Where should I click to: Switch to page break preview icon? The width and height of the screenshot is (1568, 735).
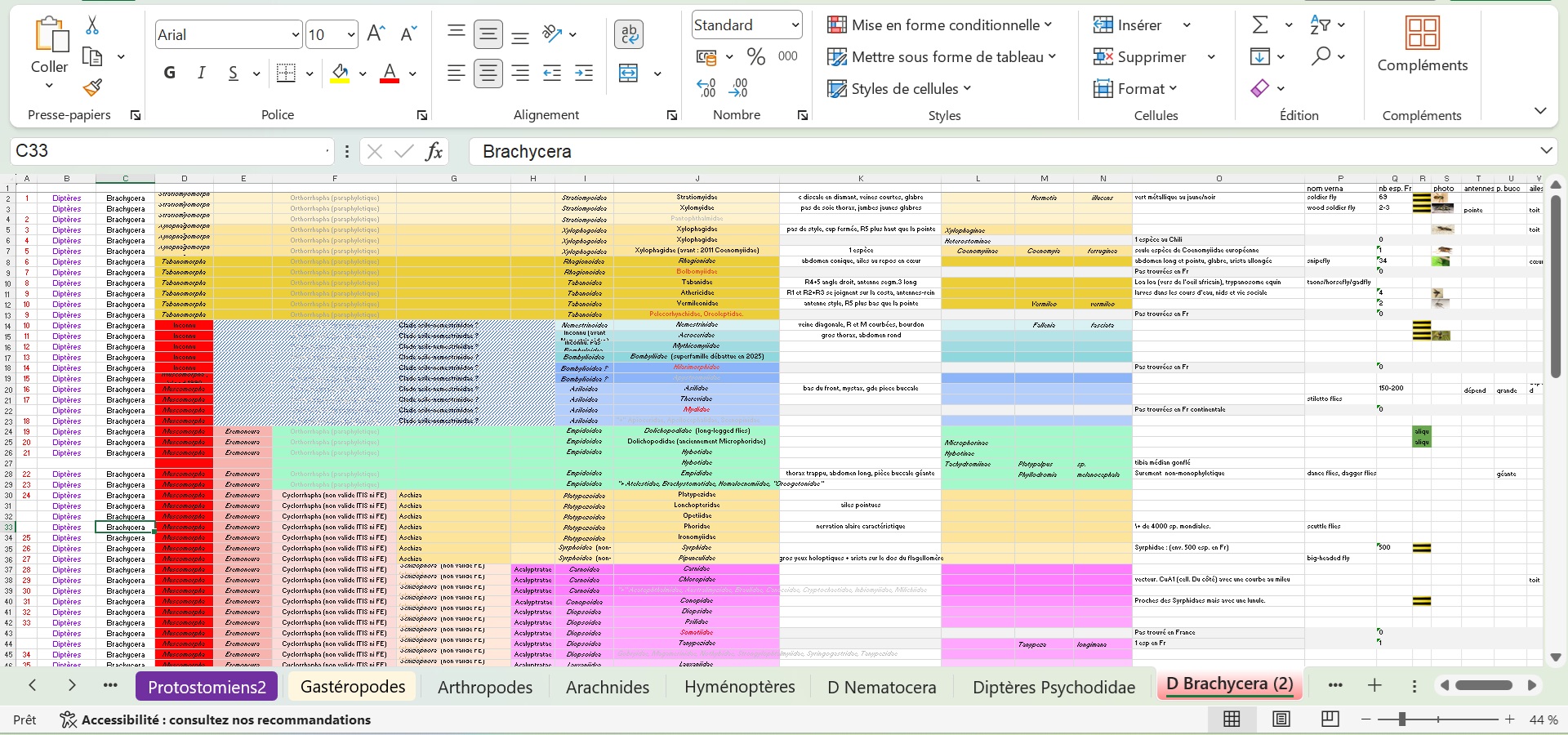coord(1330,719)
